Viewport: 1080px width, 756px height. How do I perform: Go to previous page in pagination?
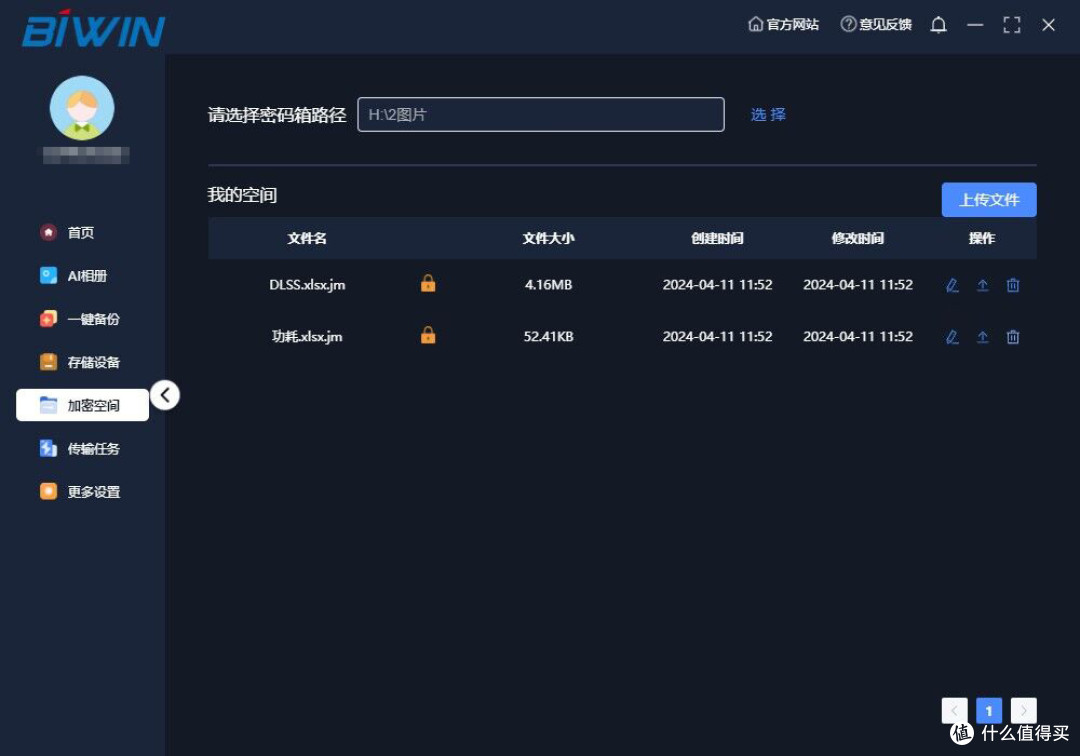954,711
